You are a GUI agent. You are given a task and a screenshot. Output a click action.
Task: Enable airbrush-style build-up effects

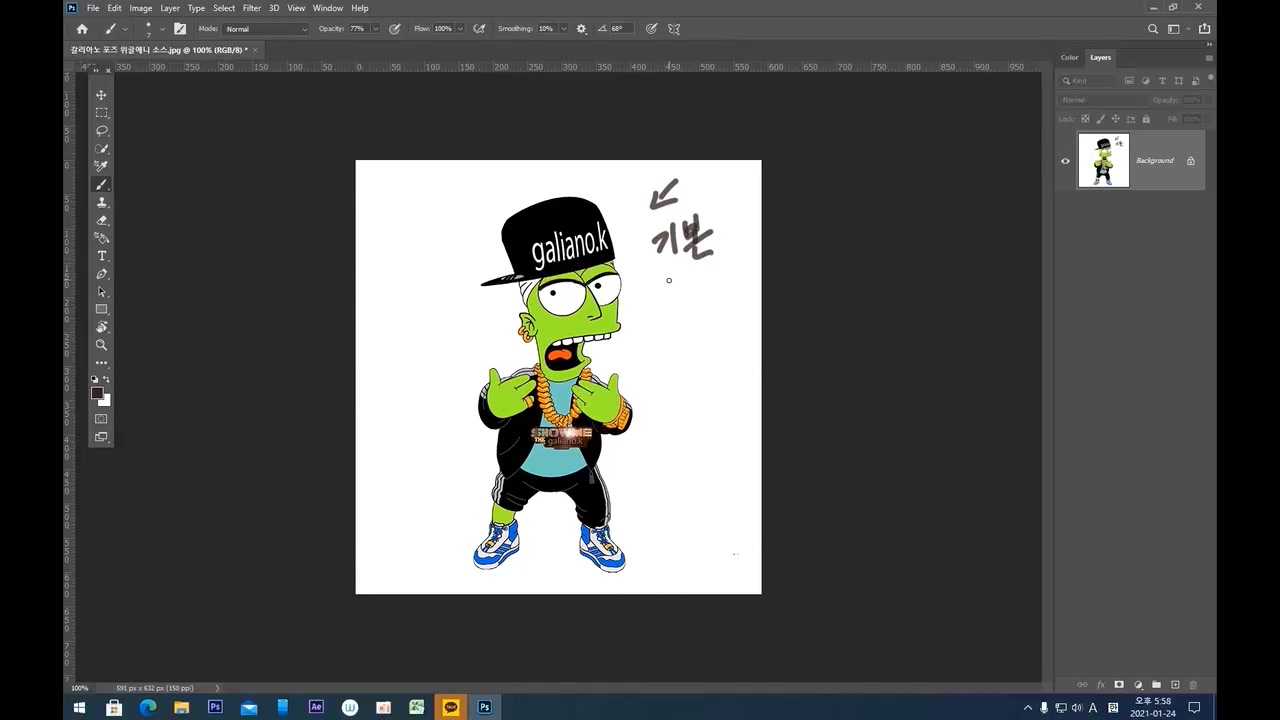coord(479,29)
